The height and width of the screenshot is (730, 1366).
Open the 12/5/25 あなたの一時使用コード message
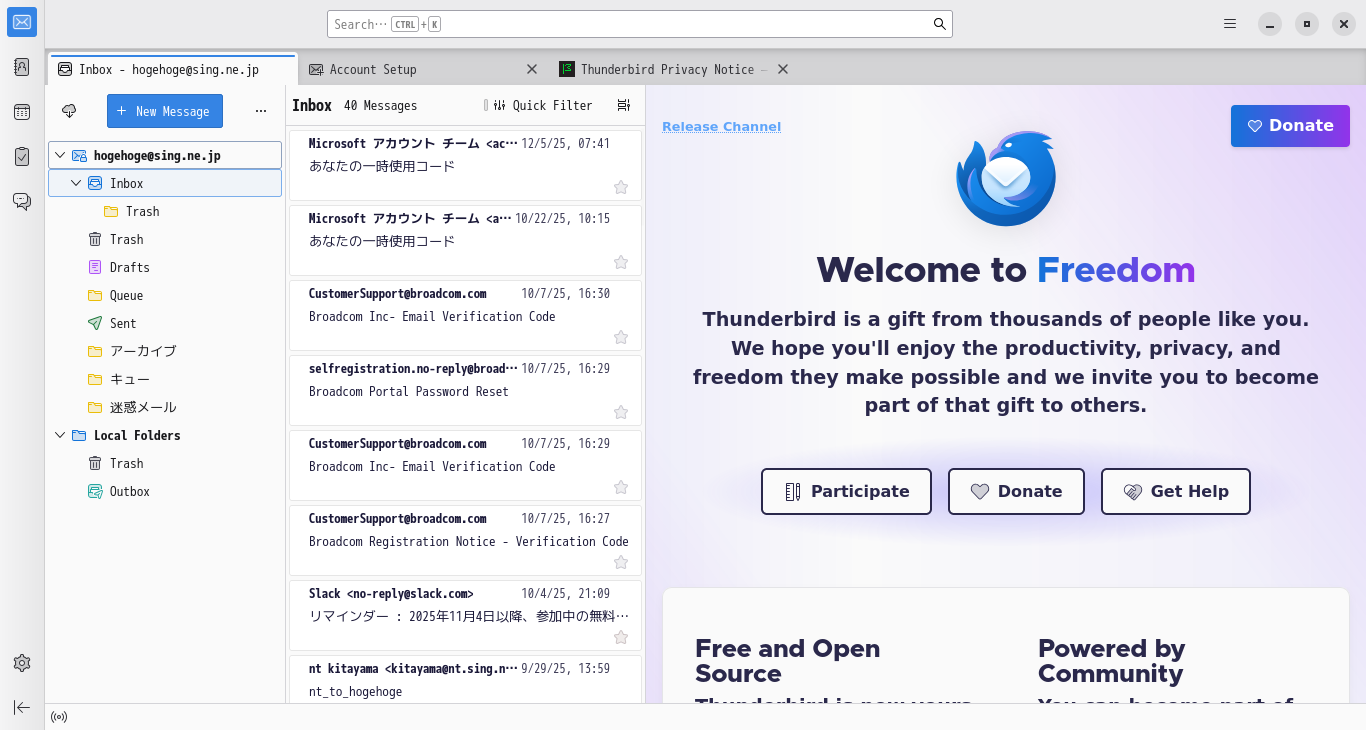(465, 165)
